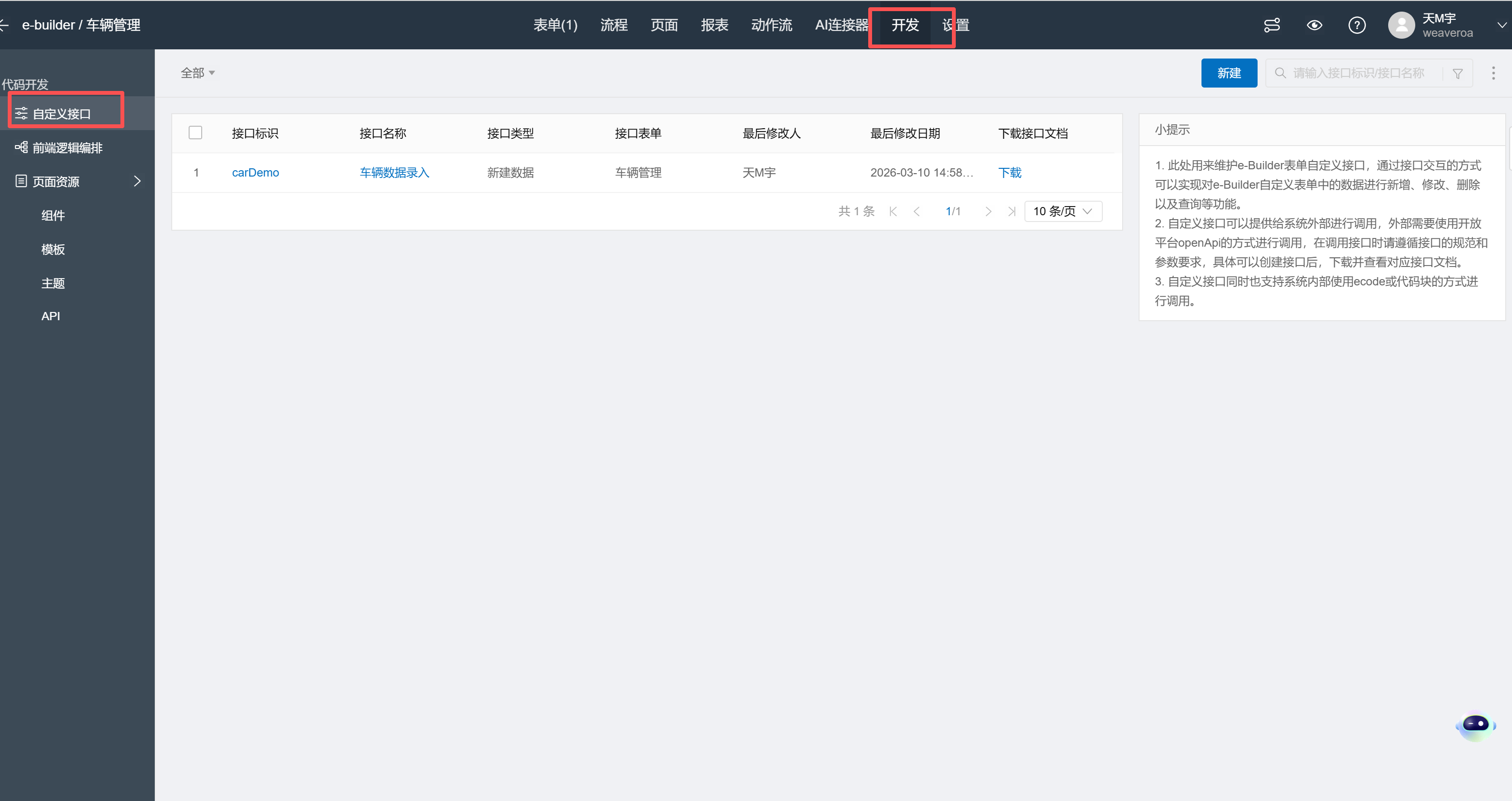Open the three-dot more options menu
The width and height of the screenshot is (1512, 801).
click(1493, 74)
